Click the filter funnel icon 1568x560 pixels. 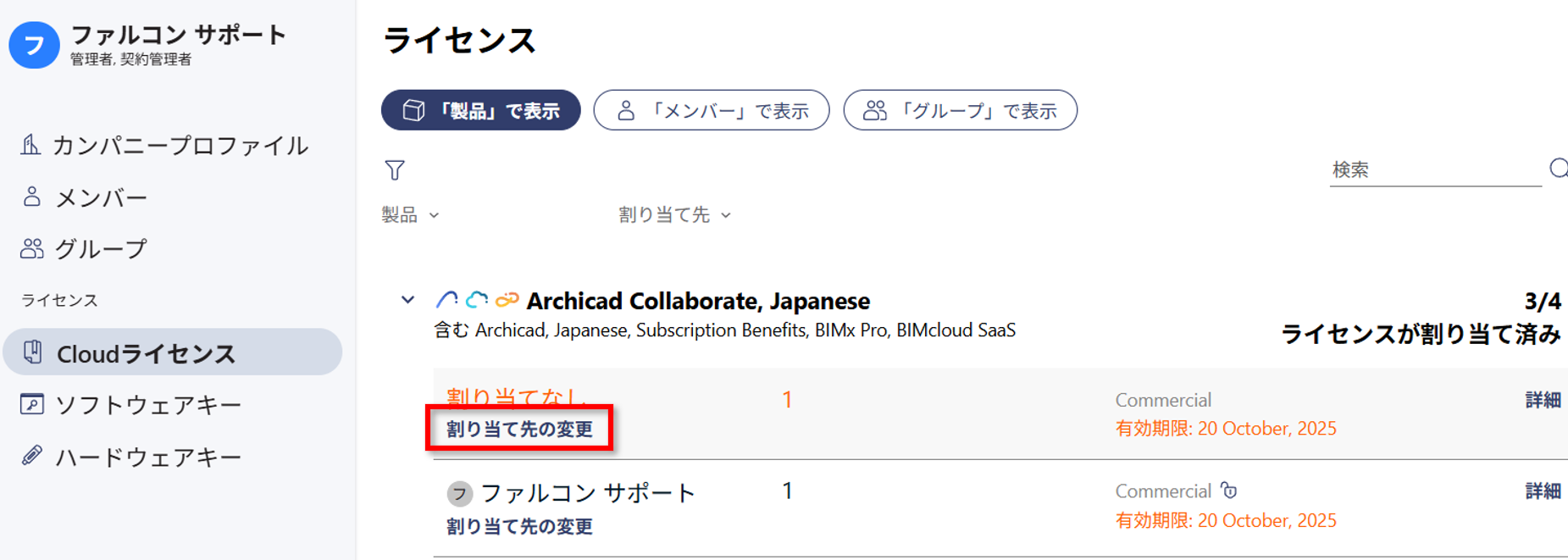(x=395, y=170)
